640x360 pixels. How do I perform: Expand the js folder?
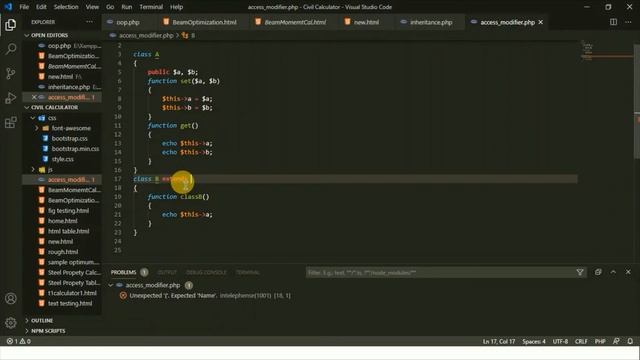33,169
